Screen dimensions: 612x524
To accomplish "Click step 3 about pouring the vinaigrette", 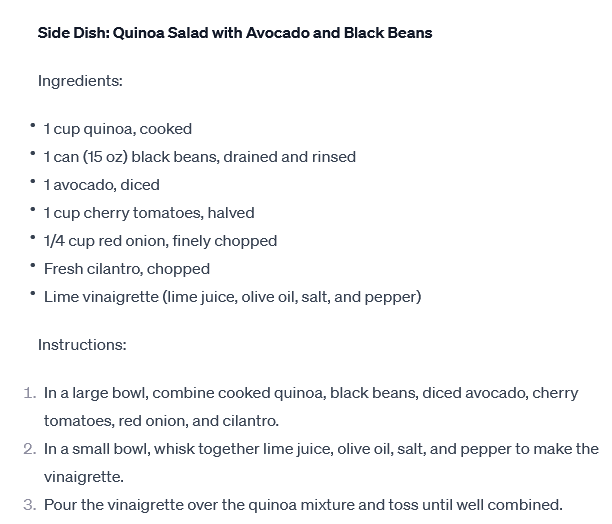I will [x=303, y=505].
